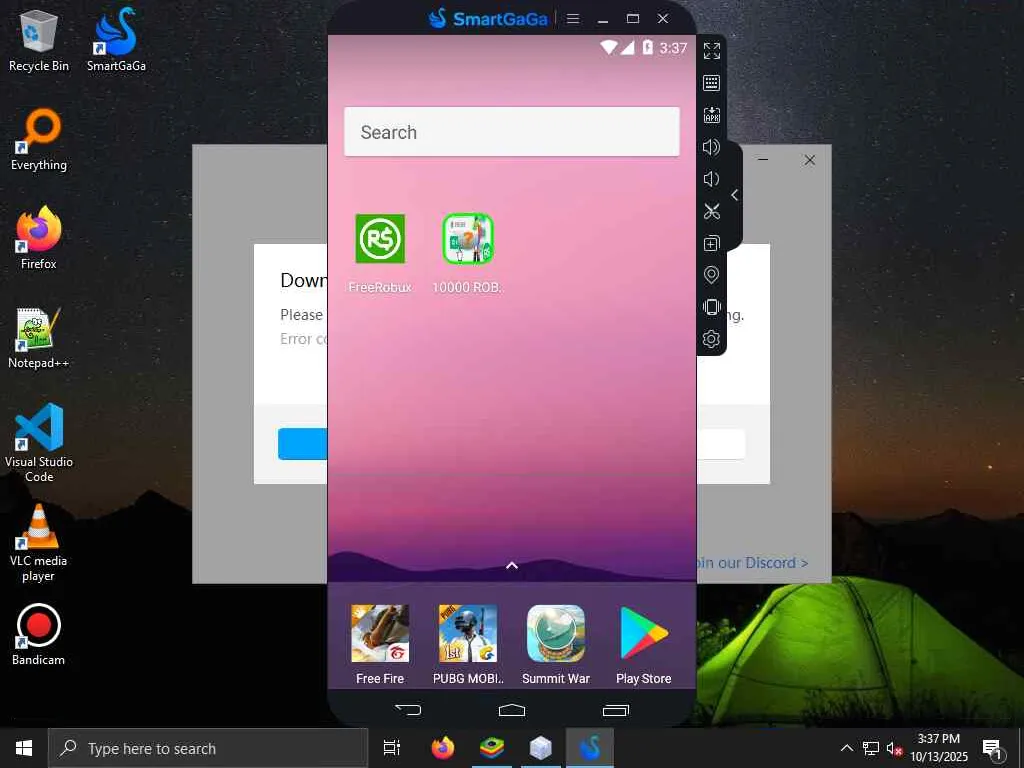Click the taskbar search box
The height and width of the screenshot is (768, 1024).
click(x=208, y=748)
